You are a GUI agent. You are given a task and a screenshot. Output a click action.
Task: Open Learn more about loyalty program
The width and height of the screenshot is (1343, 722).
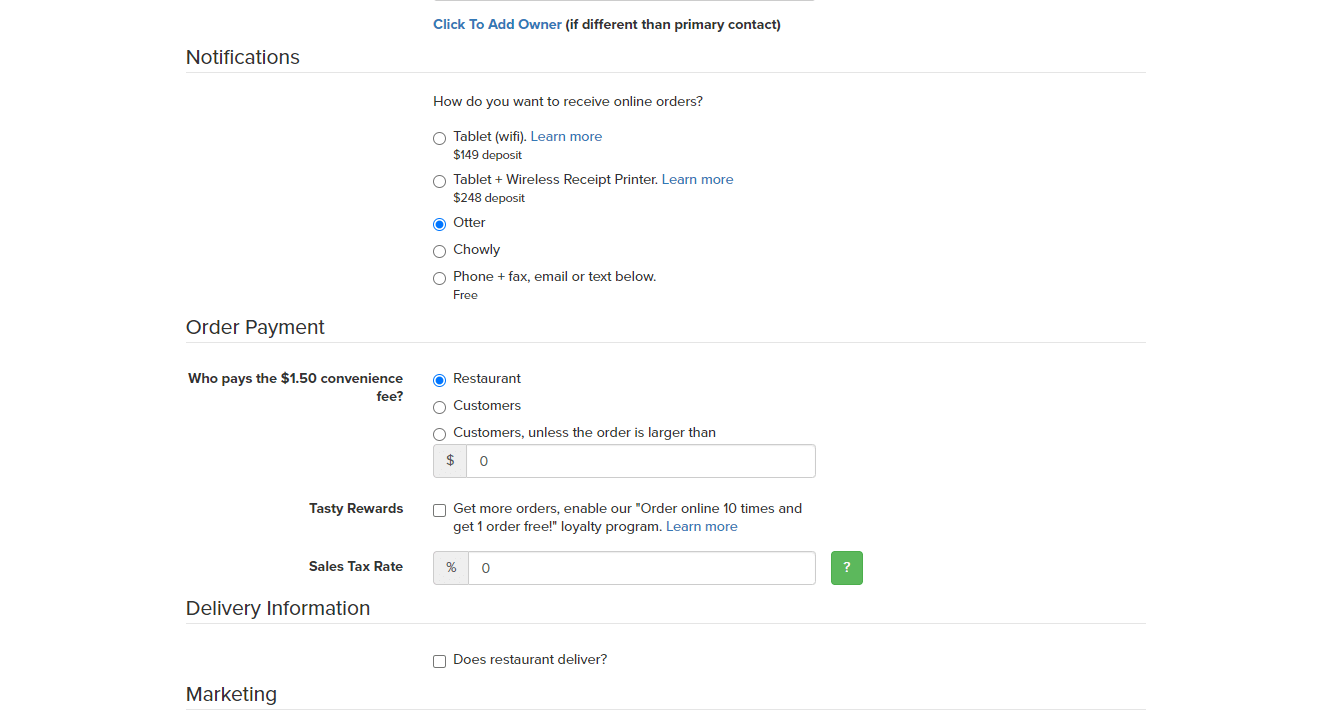(701, 526)
